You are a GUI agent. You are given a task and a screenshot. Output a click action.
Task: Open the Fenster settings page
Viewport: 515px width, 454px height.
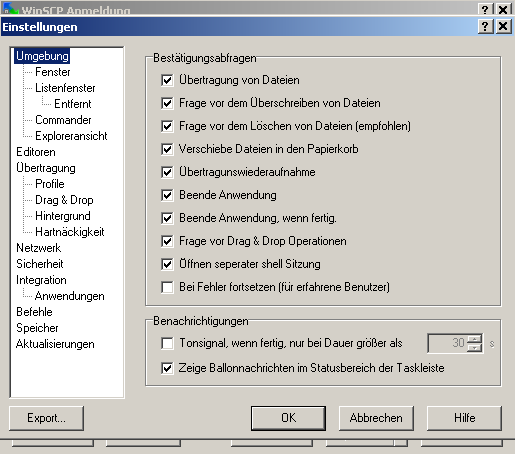click(x=53, y=72)
